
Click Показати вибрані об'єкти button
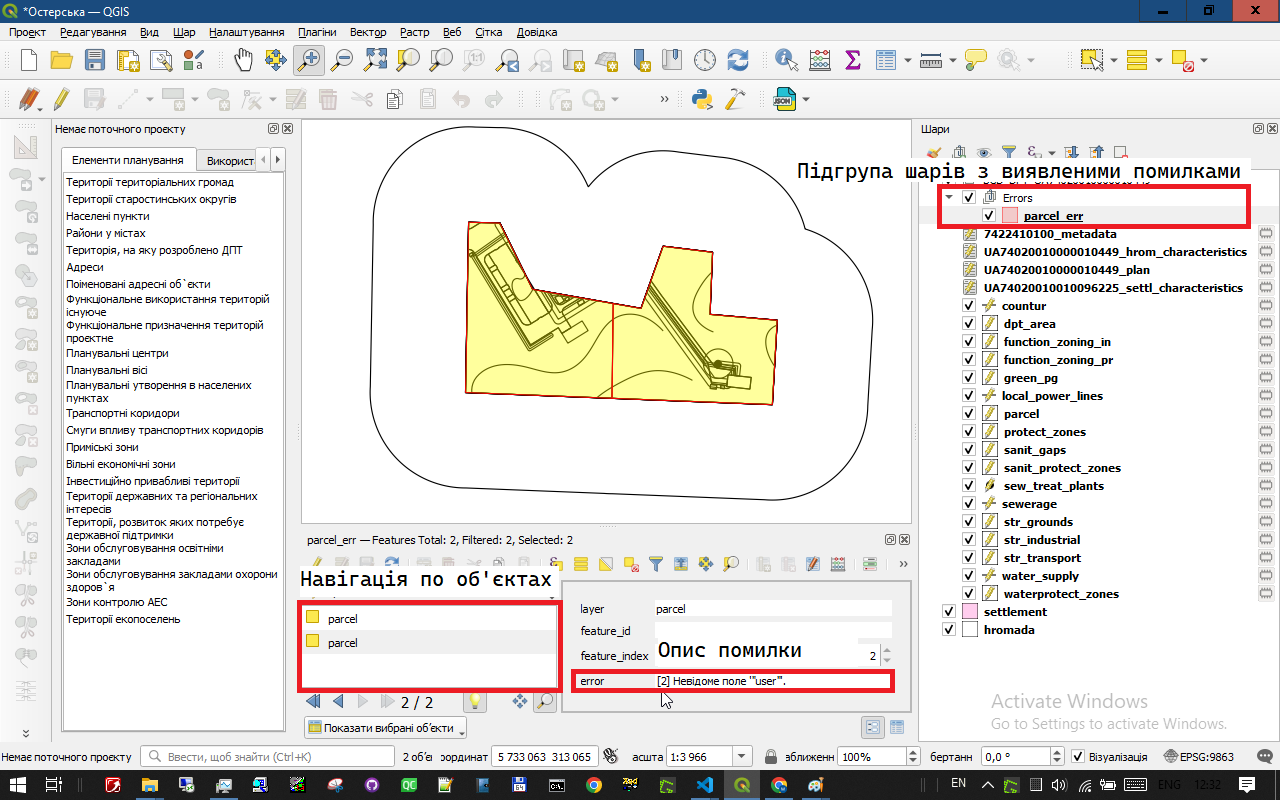[x=386, y=728]
